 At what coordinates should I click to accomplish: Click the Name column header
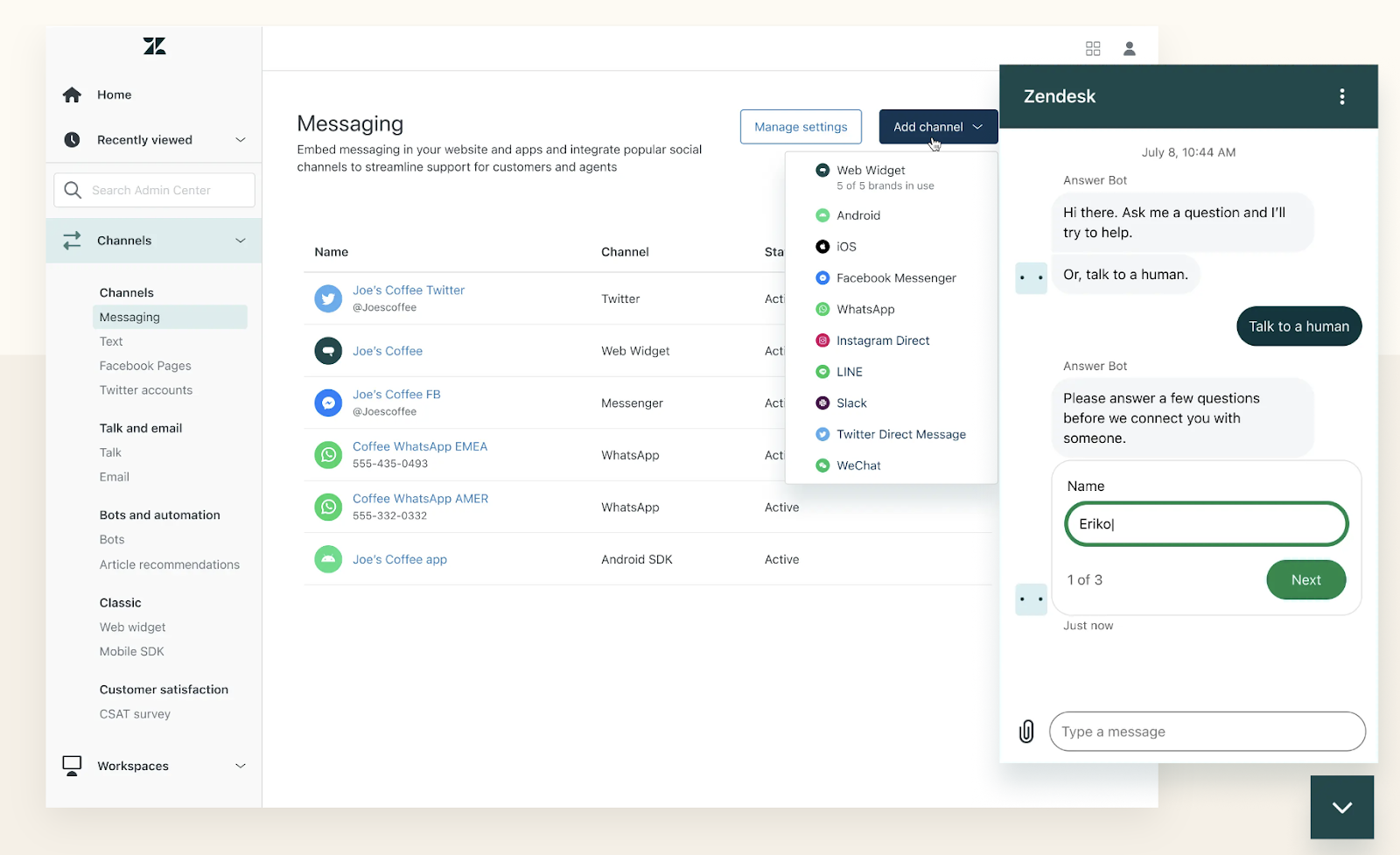pos(332,252)
